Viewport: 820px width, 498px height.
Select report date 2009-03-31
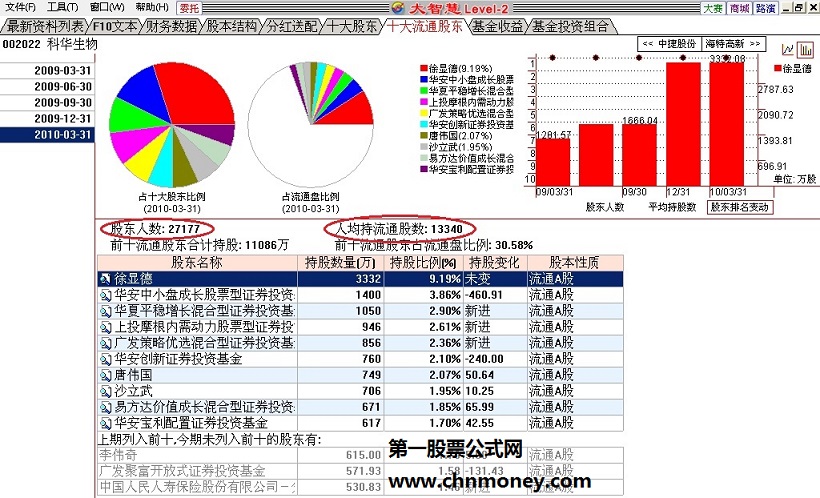tap(47, 71)
